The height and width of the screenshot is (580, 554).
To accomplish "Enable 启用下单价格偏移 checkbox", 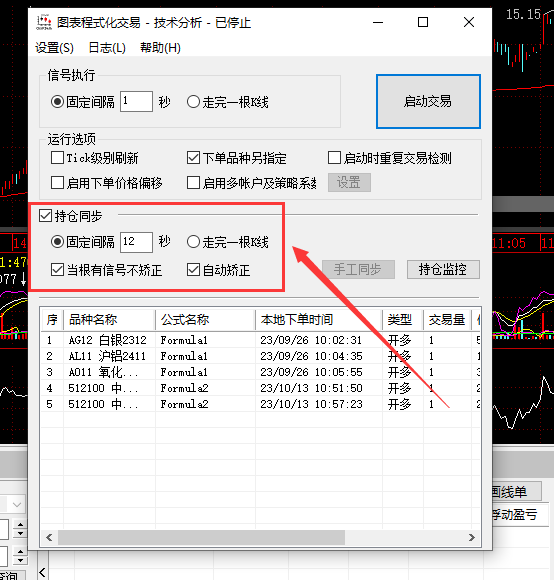I will 57,182.
